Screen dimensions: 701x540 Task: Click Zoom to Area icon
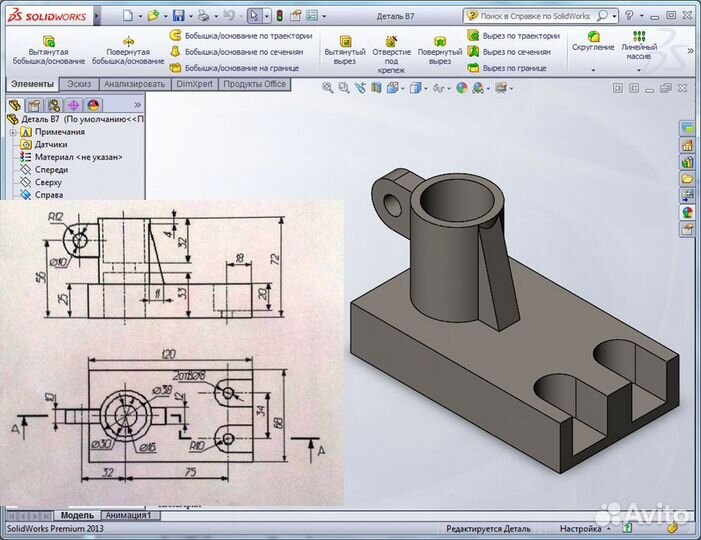pos(344,88)
